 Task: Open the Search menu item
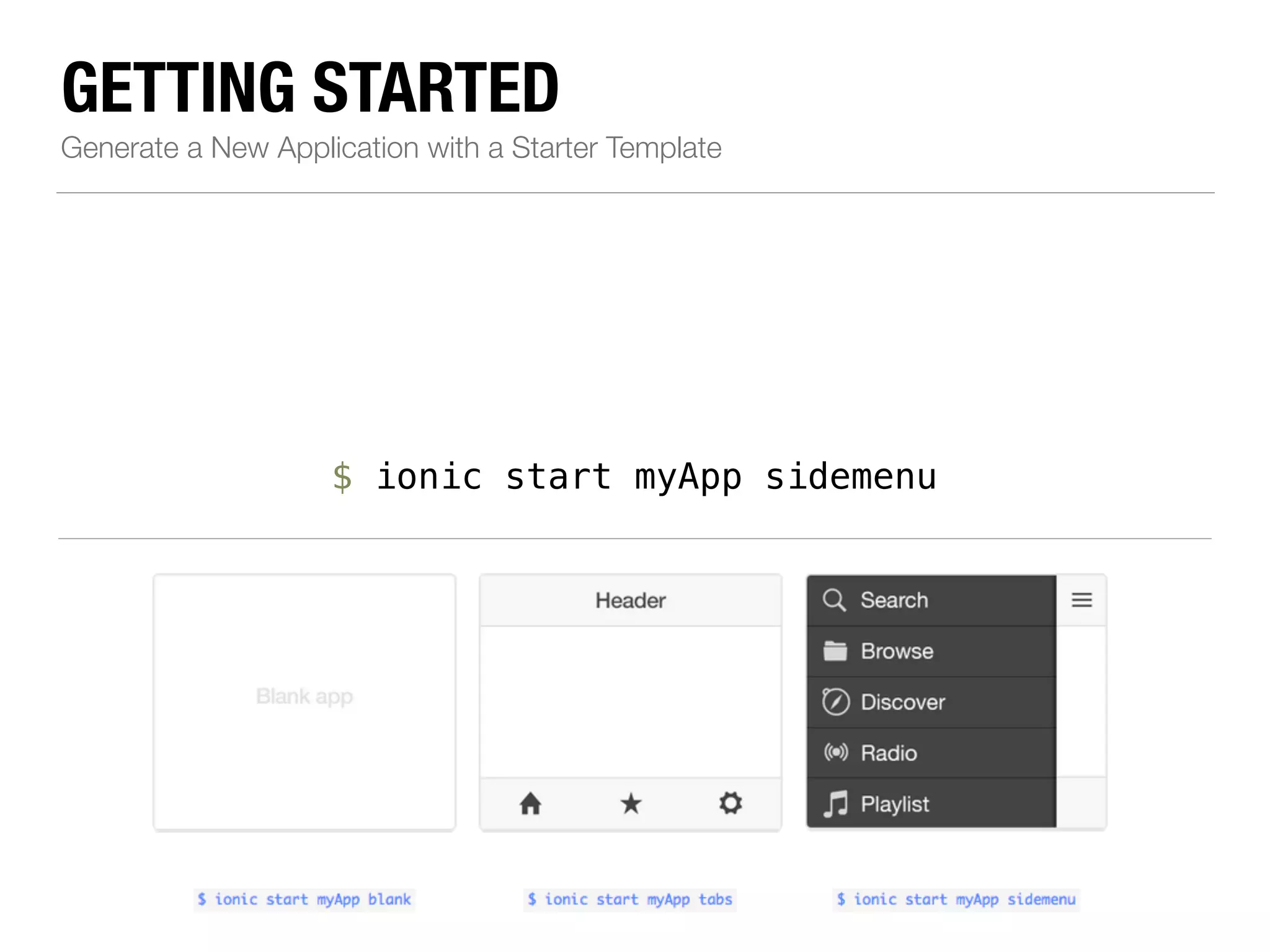pos(931,600)
